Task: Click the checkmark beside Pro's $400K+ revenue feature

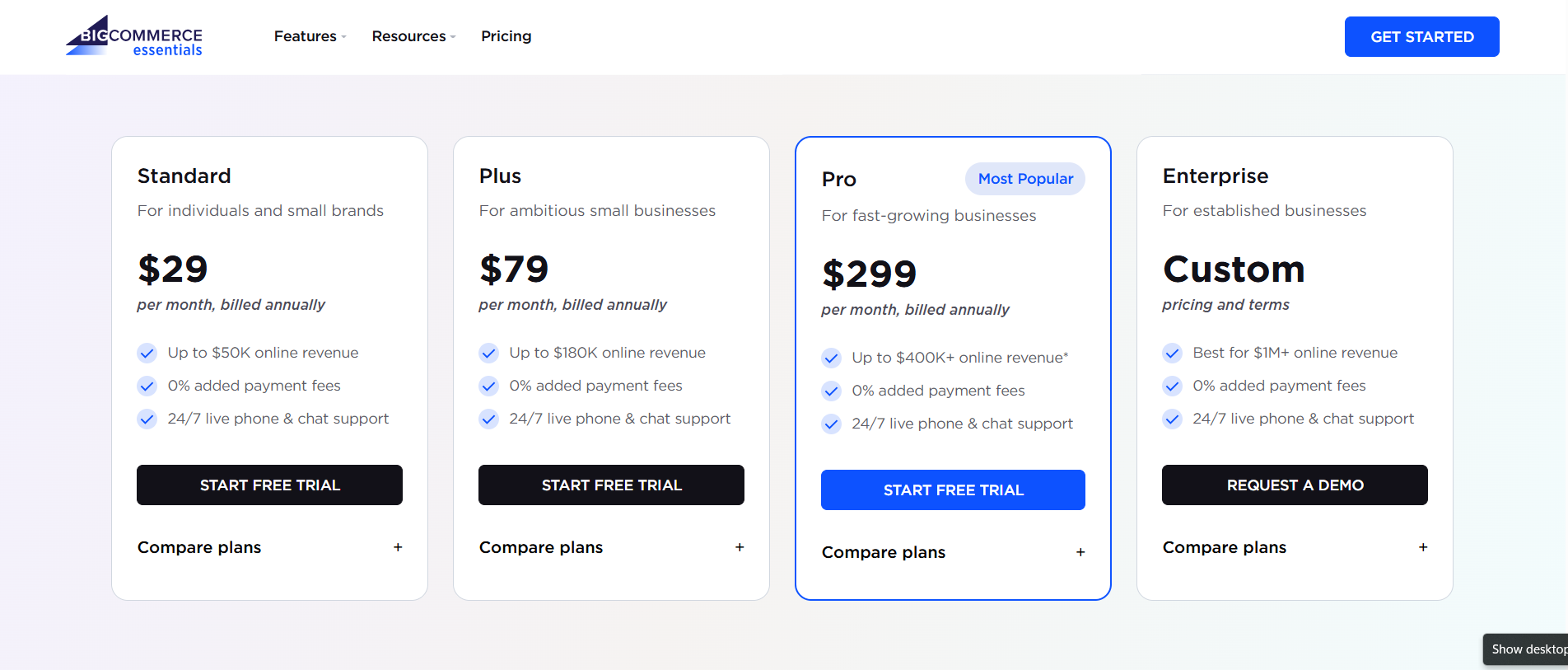Action: pyautogui.click(x=831, y=358)
